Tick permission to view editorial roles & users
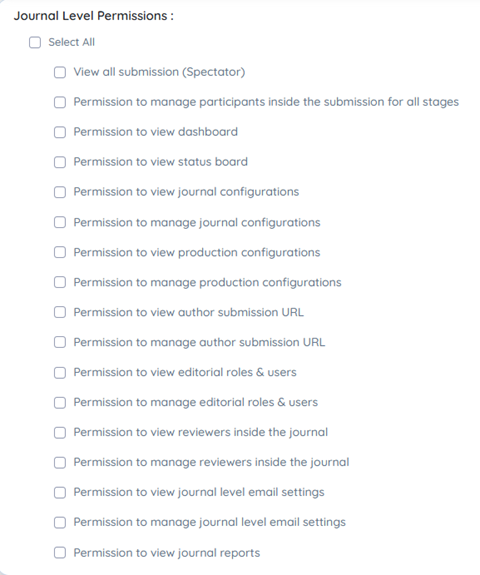The height and width of the screenshot is (575, 480). click(x=60, y=373)
